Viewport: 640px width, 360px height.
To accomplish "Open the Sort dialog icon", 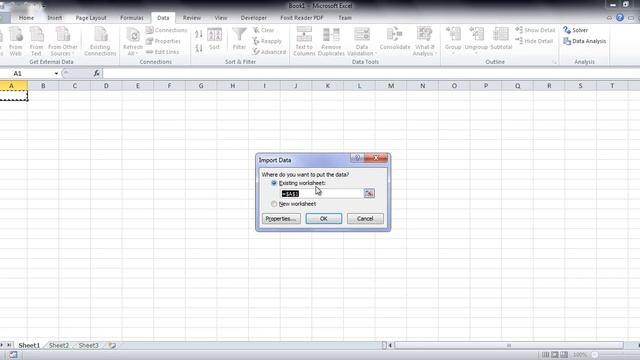I will tap(214, 39).
